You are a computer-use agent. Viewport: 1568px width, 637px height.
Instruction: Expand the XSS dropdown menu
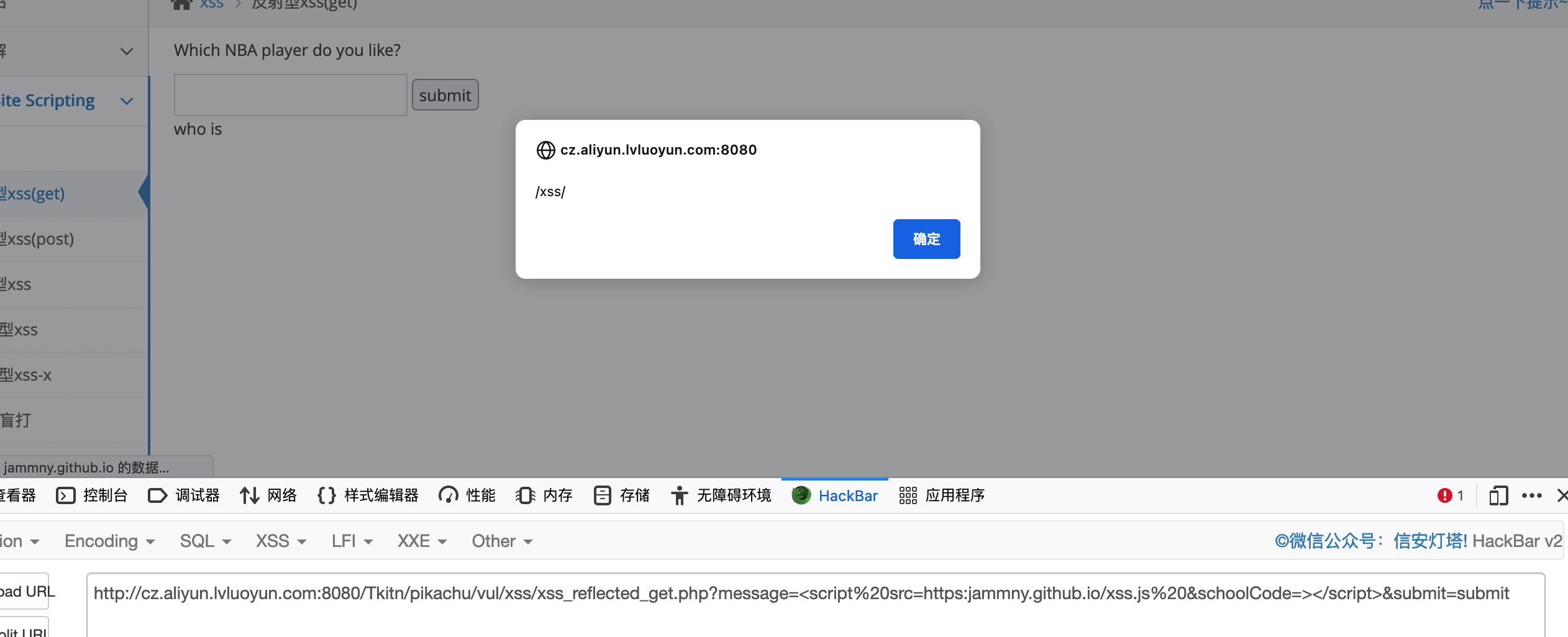tap(281, 541)
